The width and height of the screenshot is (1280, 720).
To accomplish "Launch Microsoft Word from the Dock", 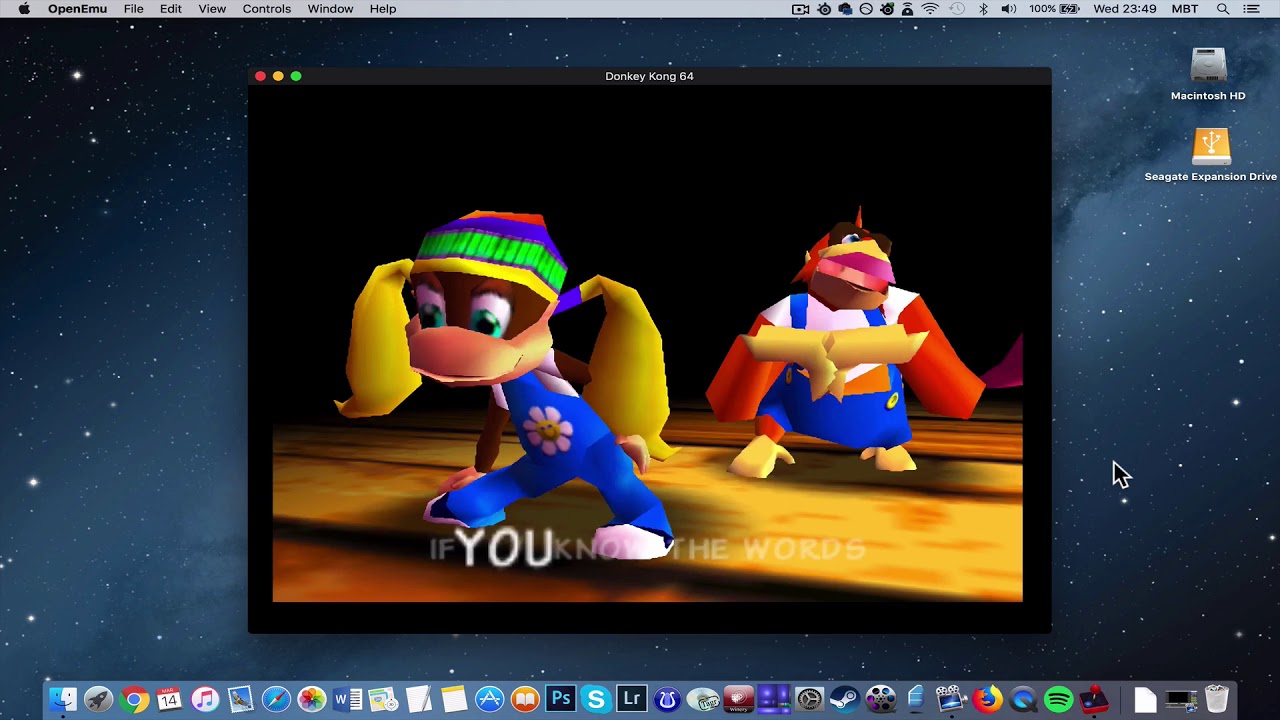I will [x=347, y=699].
